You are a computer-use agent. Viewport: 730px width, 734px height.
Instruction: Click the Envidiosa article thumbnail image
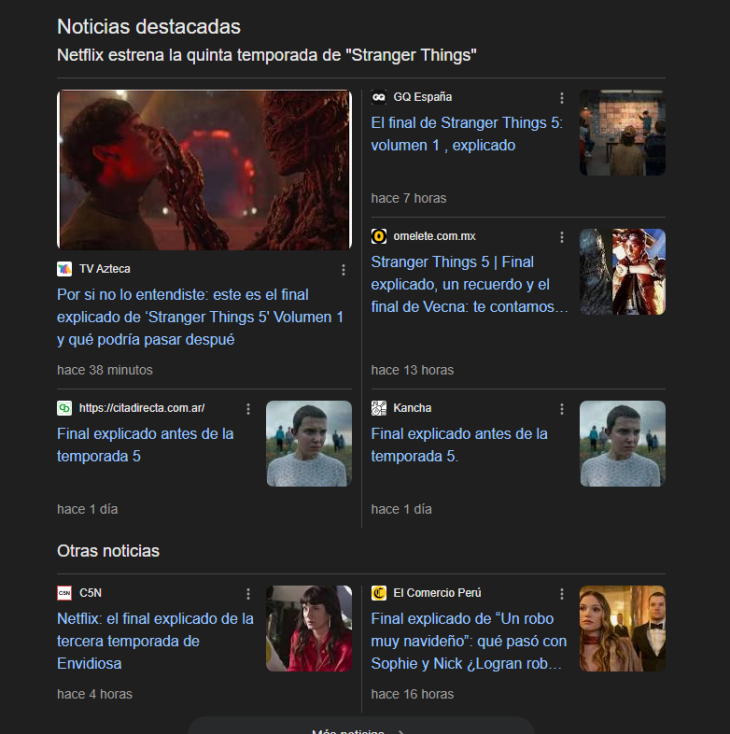[308, 629]
